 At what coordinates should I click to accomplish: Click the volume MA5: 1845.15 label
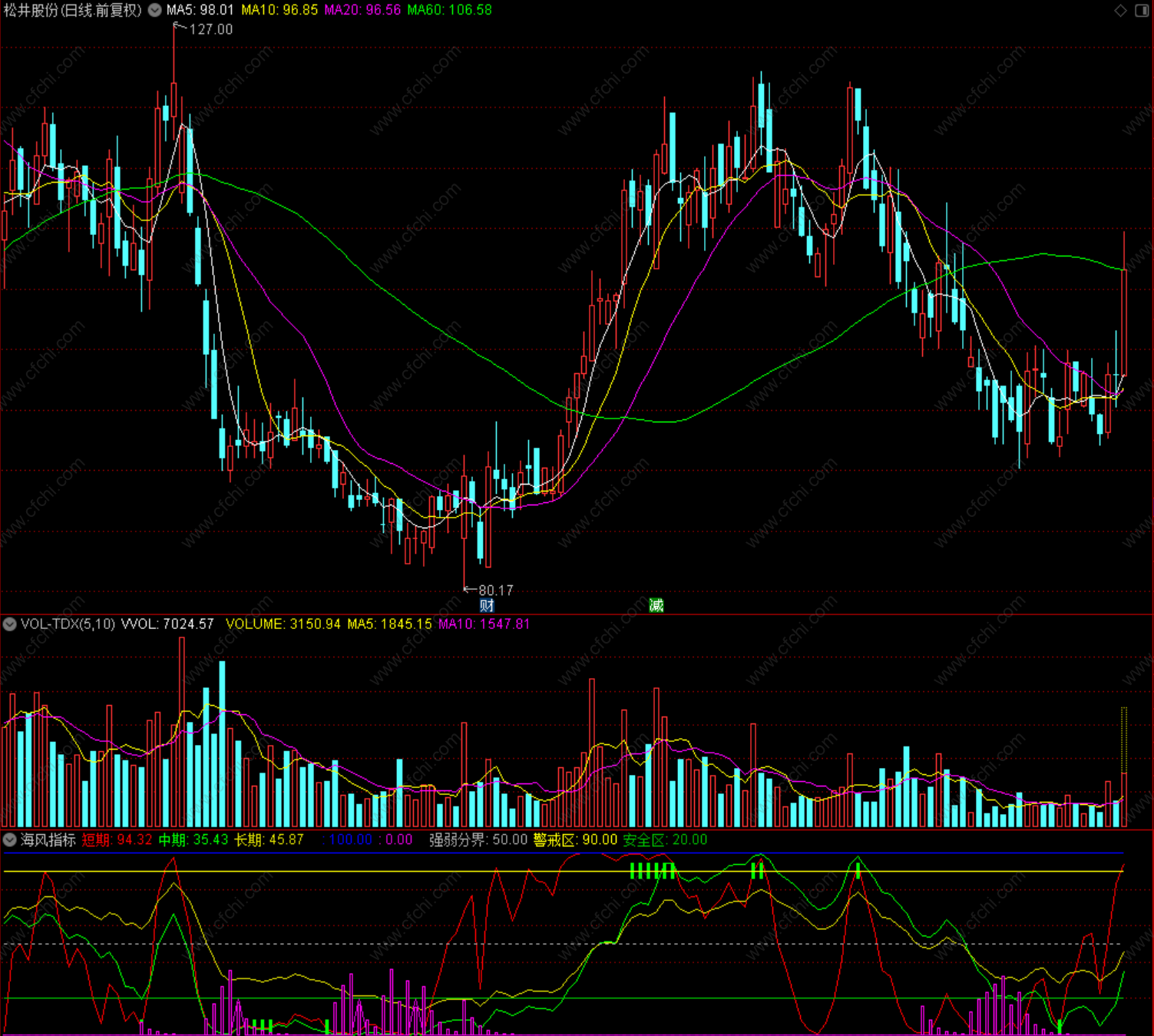pyautogui.click(x=389, y=624)
